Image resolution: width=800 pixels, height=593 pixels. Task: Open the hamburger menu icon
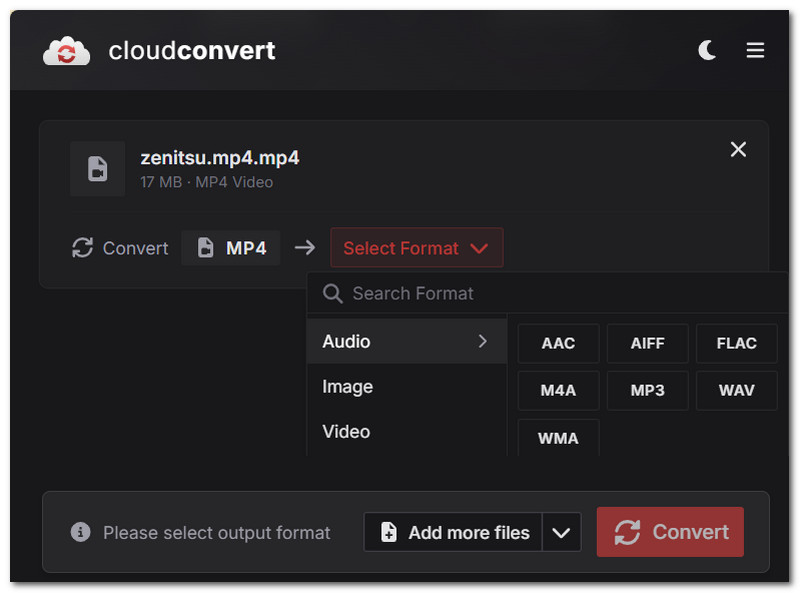tap(755, 50)
